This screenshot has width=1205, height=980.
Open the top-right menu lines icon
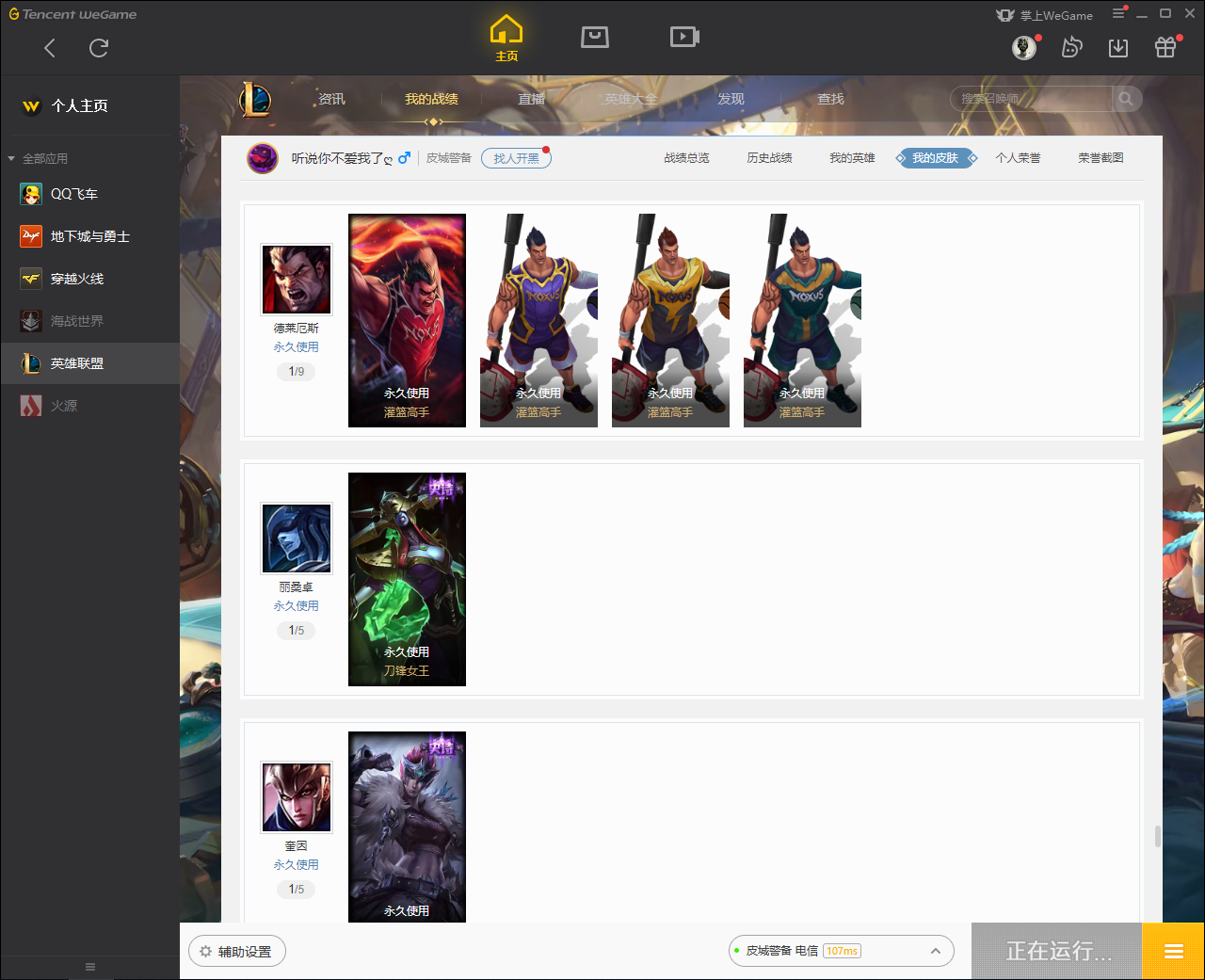[x=1118, y=13]
